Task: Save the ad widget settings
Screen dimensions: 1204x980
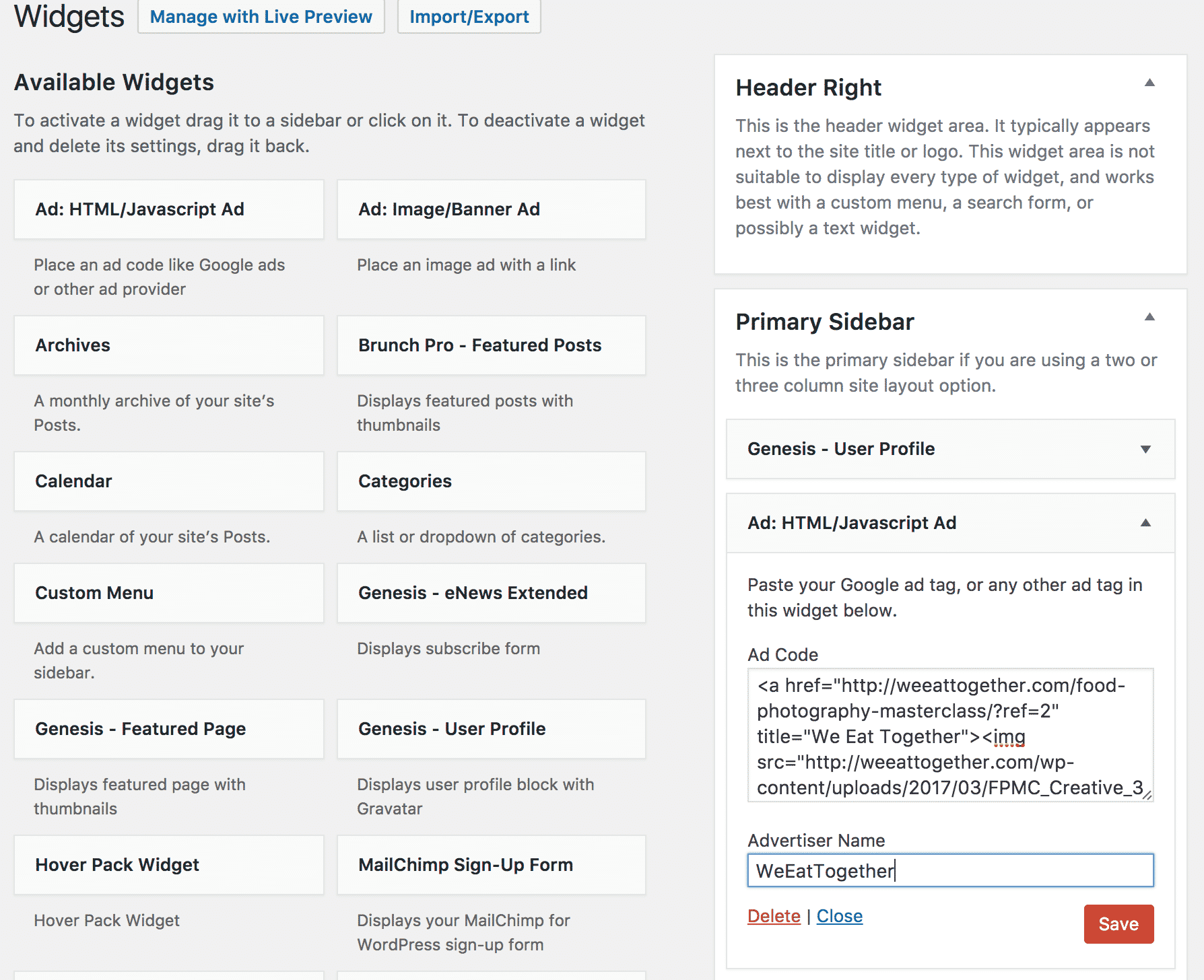Action: pyautogui.click(x=1118, y=923)
